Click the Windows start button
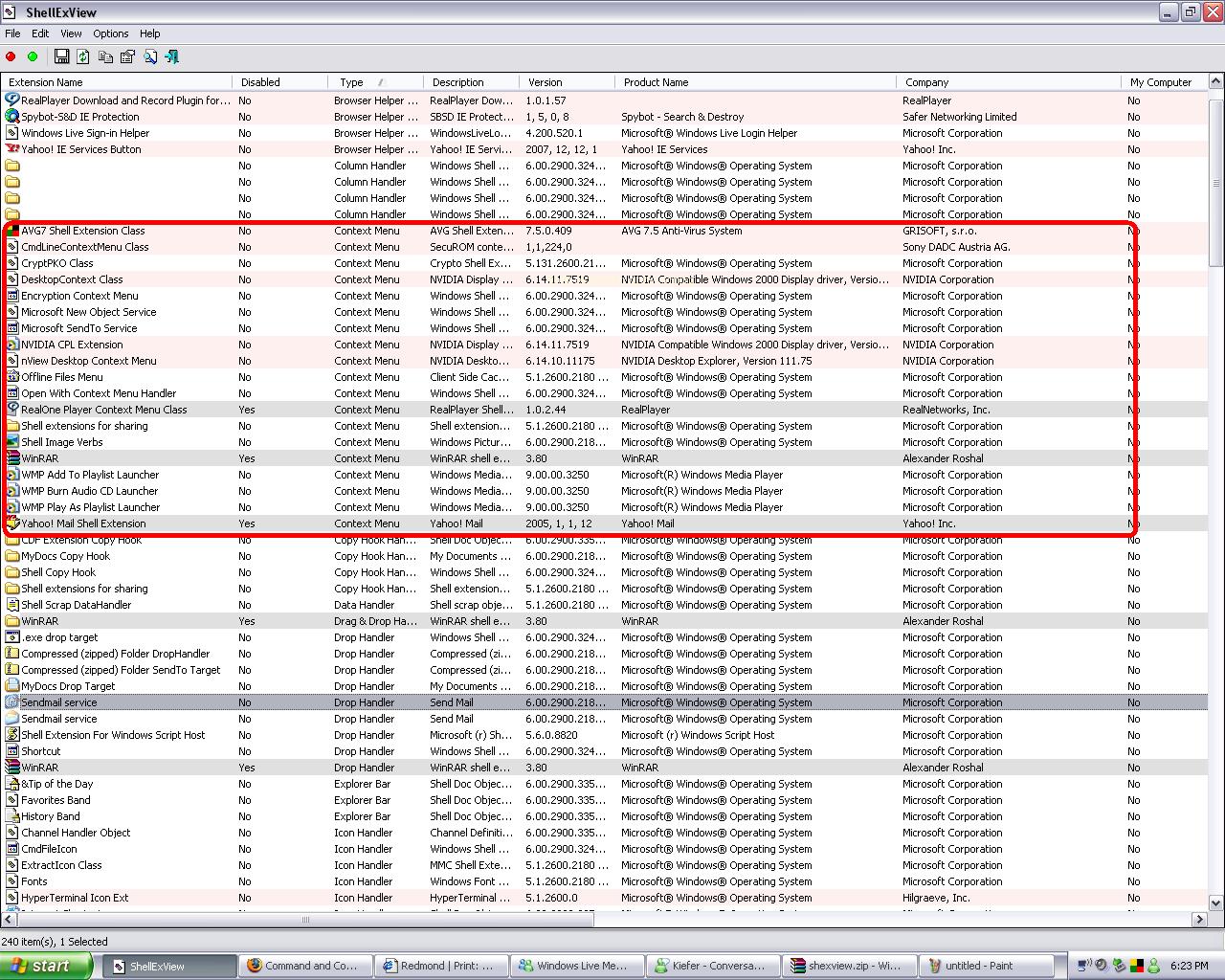 46,966
